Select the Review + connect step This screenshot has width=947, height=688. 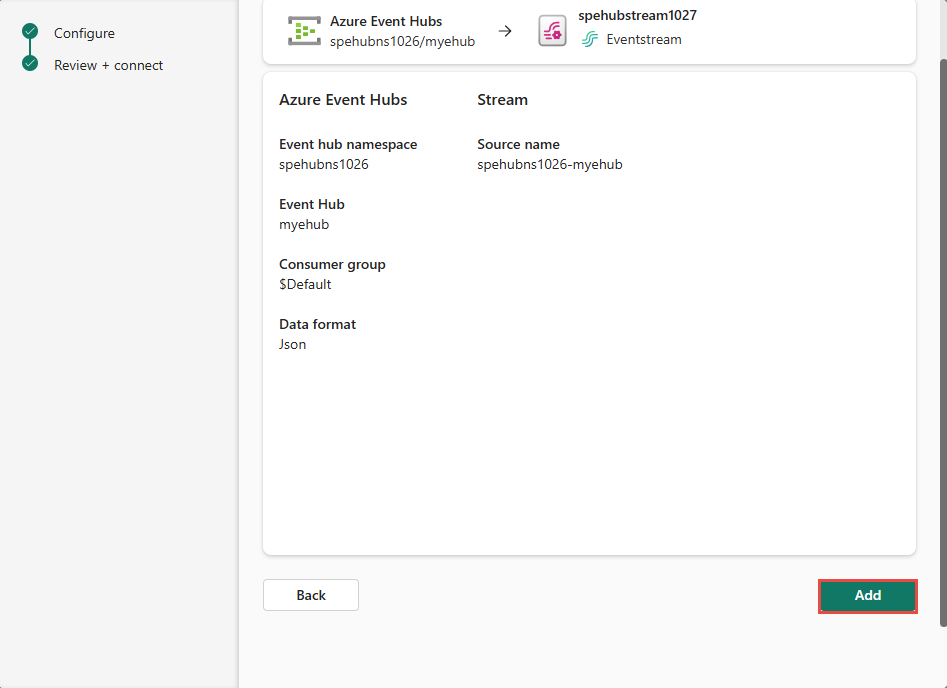[x=108, y=65]
